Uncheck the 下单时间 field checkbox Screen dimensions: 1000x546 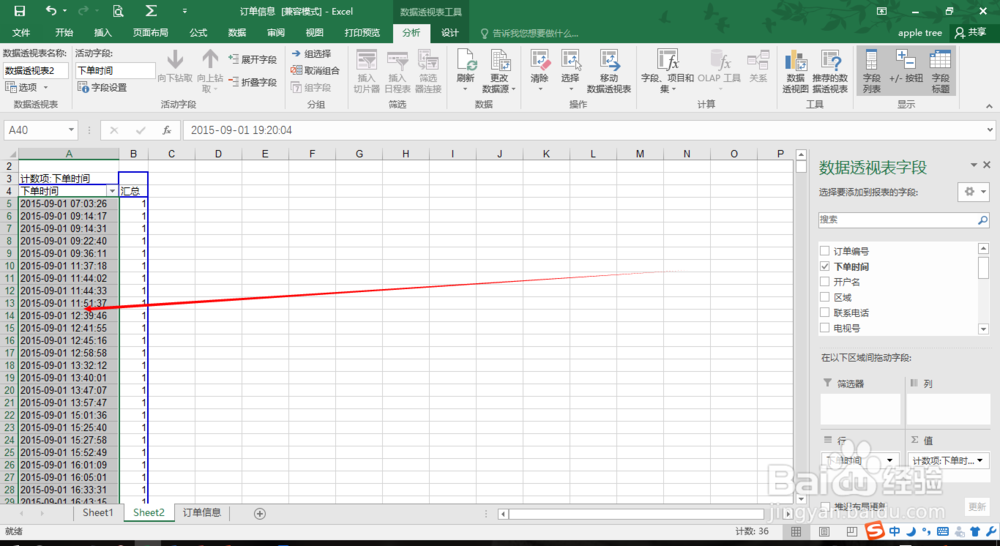[x=825, y=266]
